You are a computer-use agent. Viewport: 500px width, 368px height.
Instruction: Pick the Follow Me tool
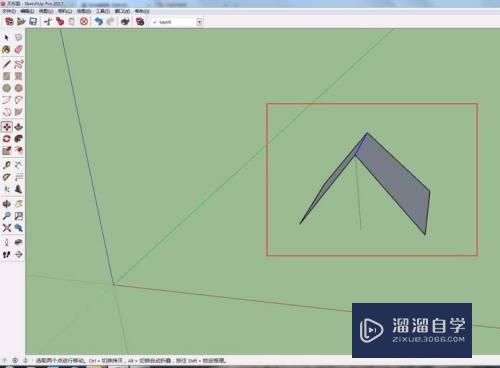pos(18,139)
